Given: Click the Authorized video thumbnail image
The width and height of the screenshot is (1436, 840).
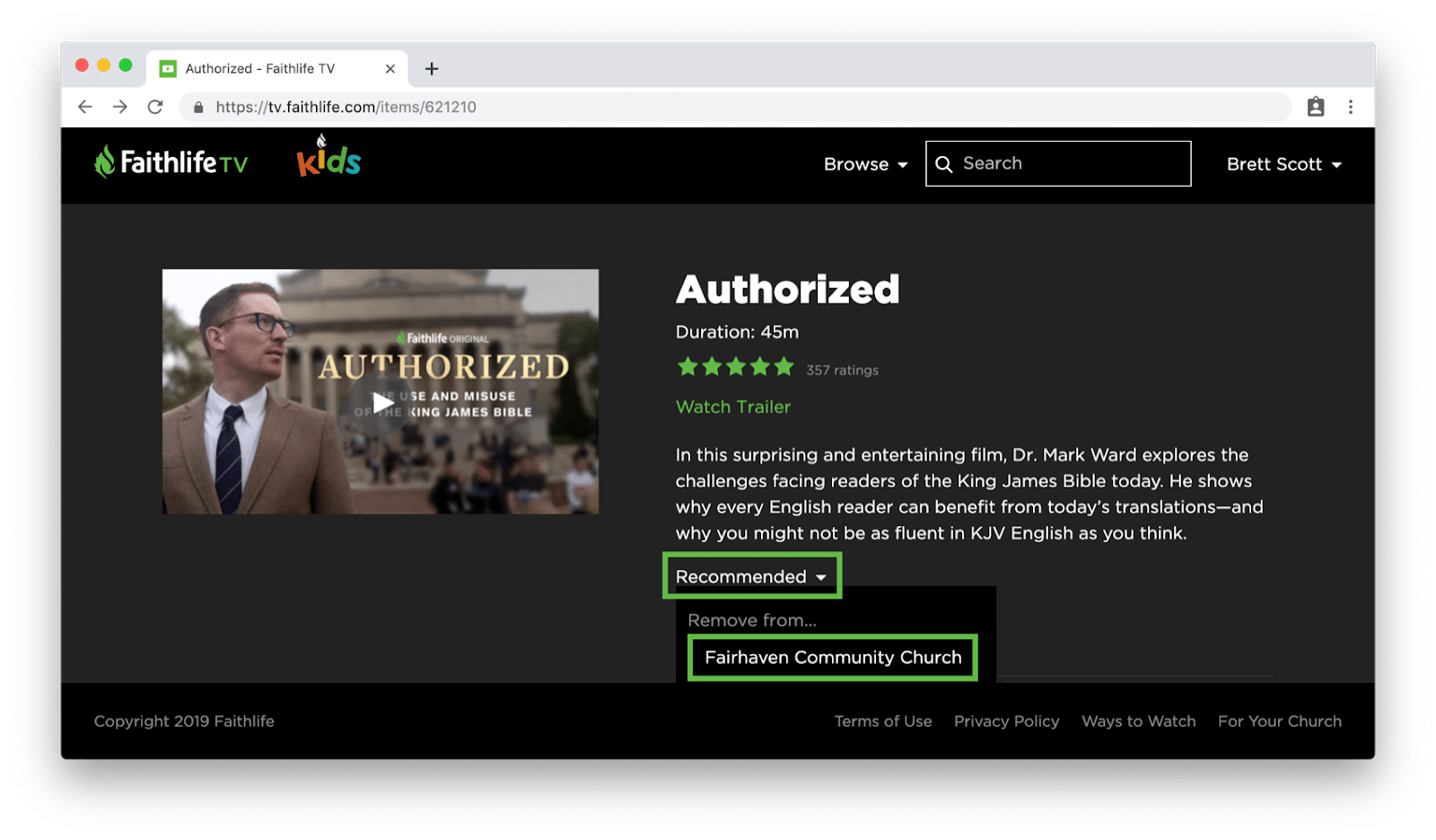Looking at the screenshot, I should click(381, 391).
